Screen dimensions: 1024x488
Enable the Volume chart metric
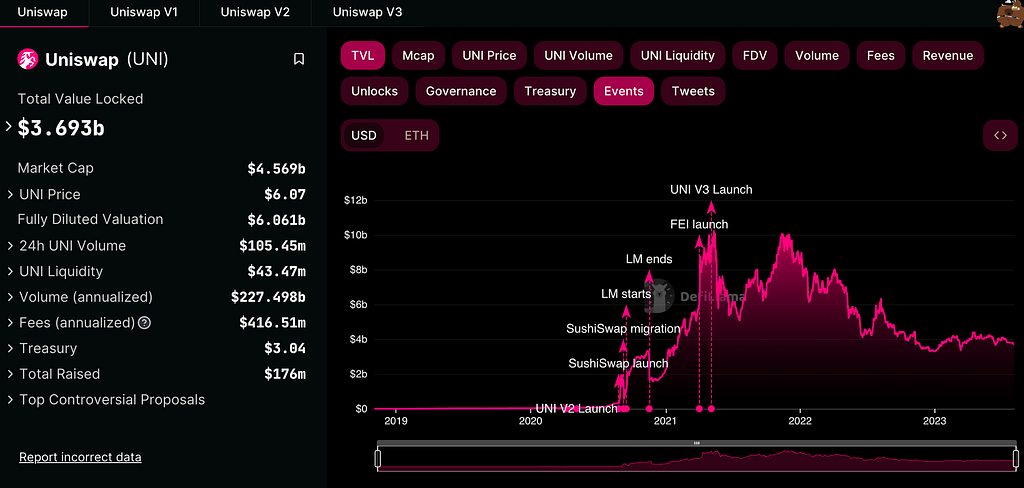pyautogui.click(x=817, y=56)
